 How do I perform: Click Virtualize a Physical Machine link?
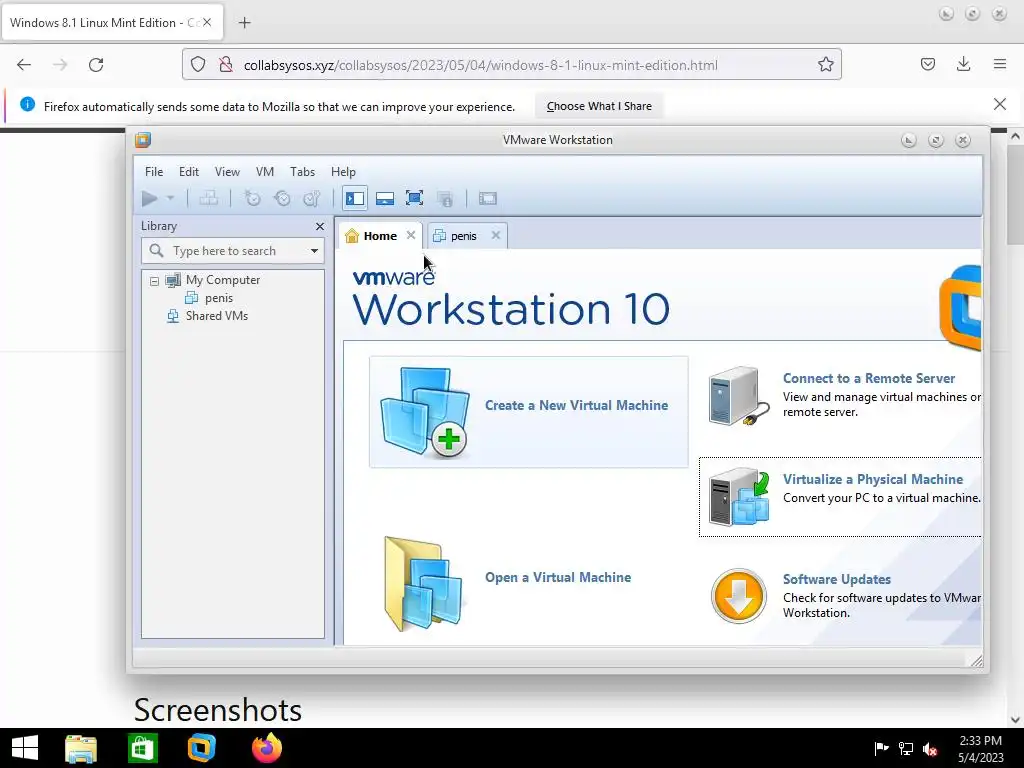coord(872,480)
